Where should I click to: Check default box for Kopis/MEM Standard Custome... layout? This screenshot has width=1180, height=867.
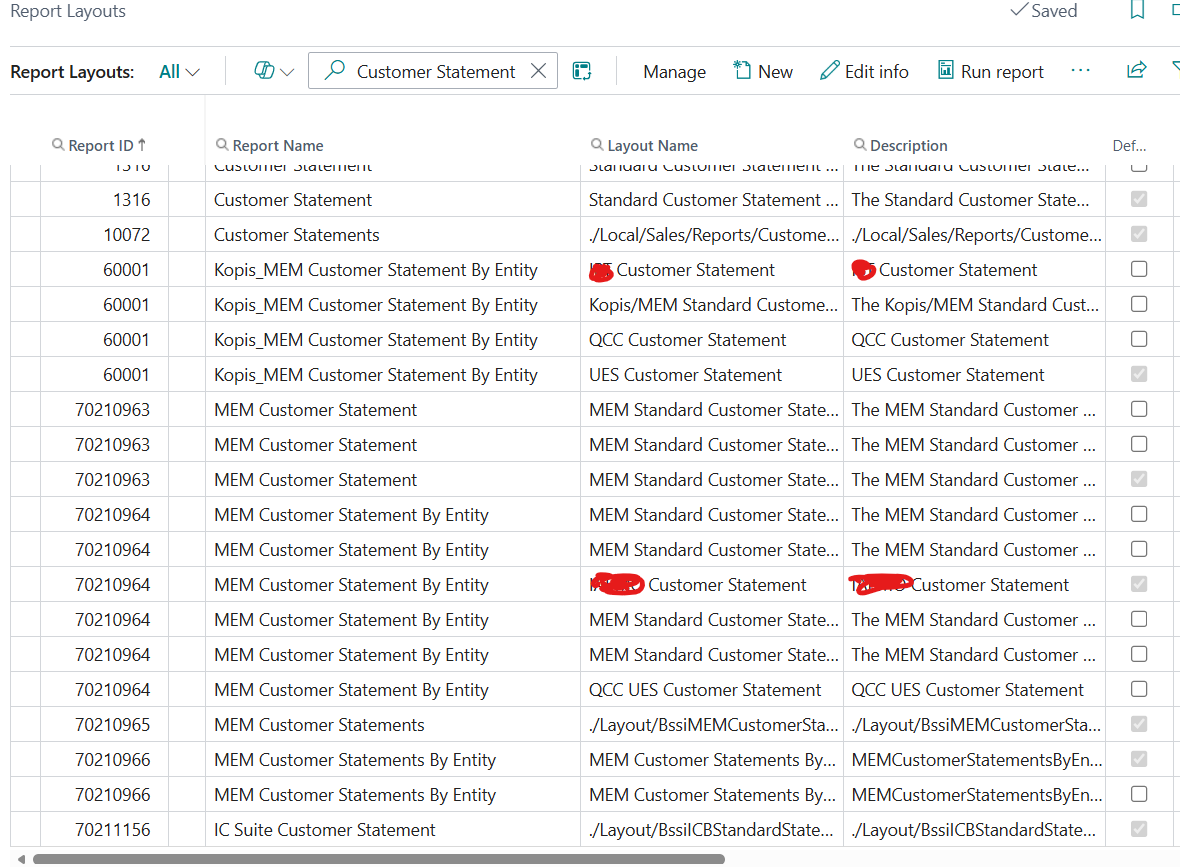[1139, 304]
